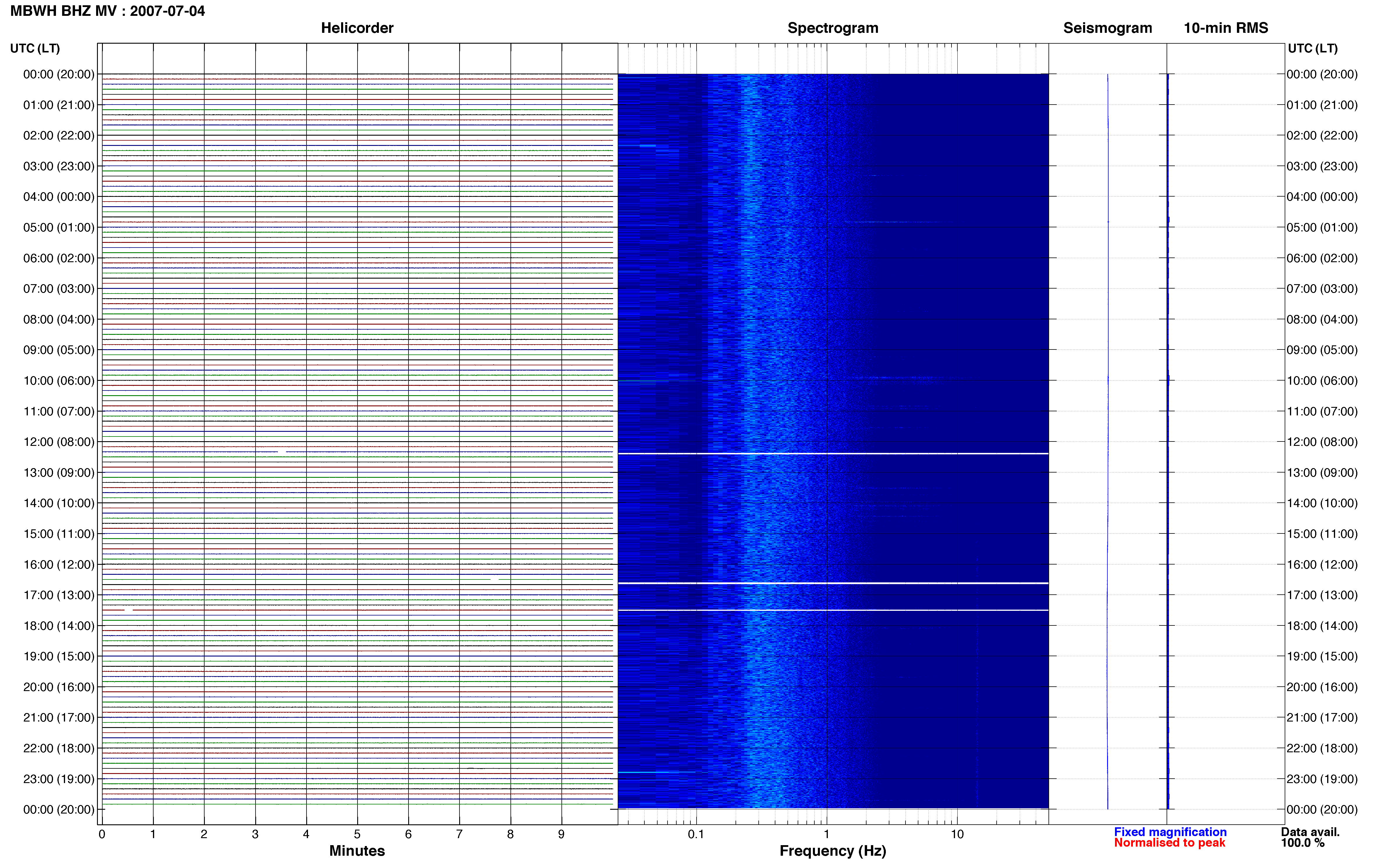Click the 'Seismogram' column heading

pyautogui.click(x=1107, y=28)
